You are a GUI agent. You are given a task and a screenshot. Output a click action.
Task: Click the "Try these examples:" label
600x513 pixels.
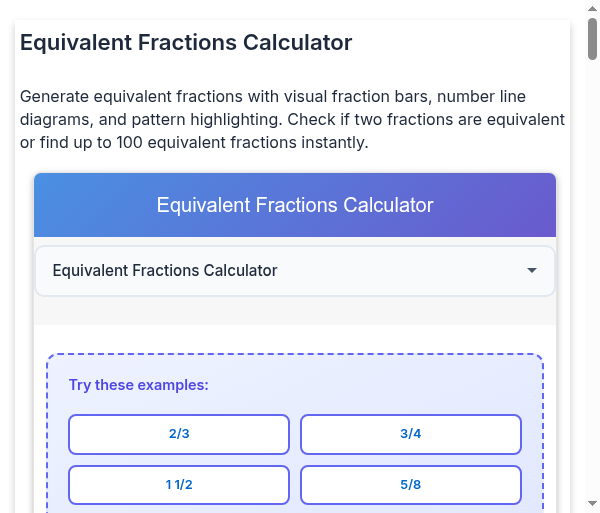pos(139,385)
